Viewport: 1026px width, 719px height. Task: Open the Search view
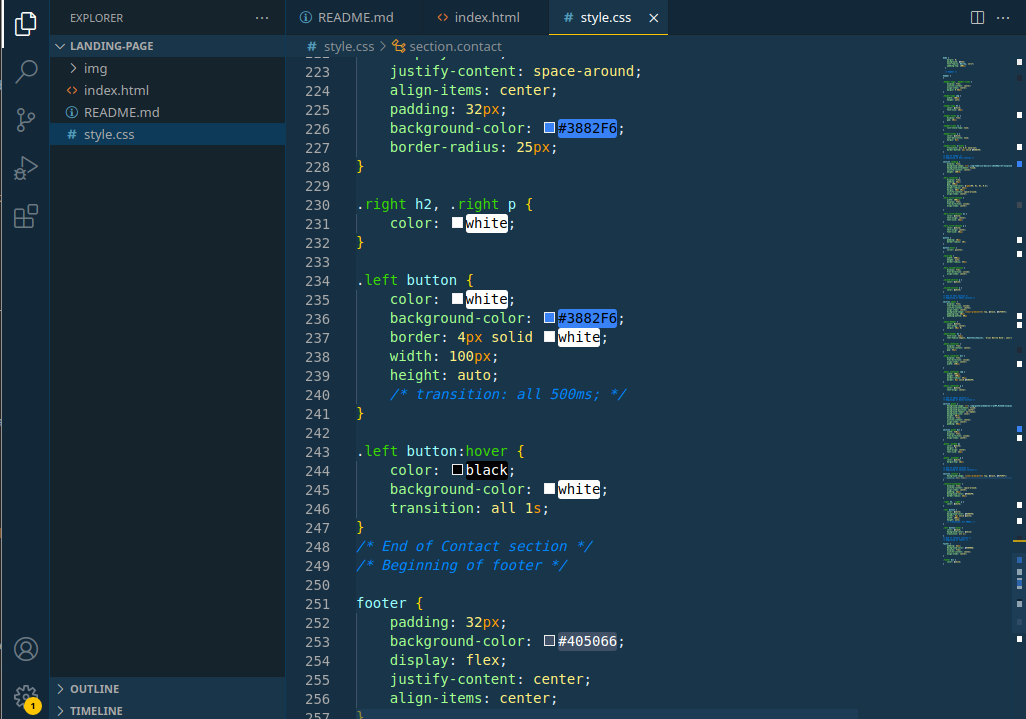[26, 71]
